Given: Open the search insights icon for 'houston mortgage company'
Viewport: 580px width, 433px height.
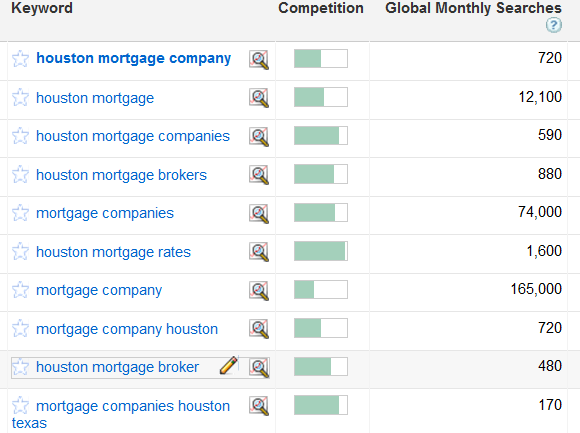Looking at the screenshot, I should pos(259,60).
